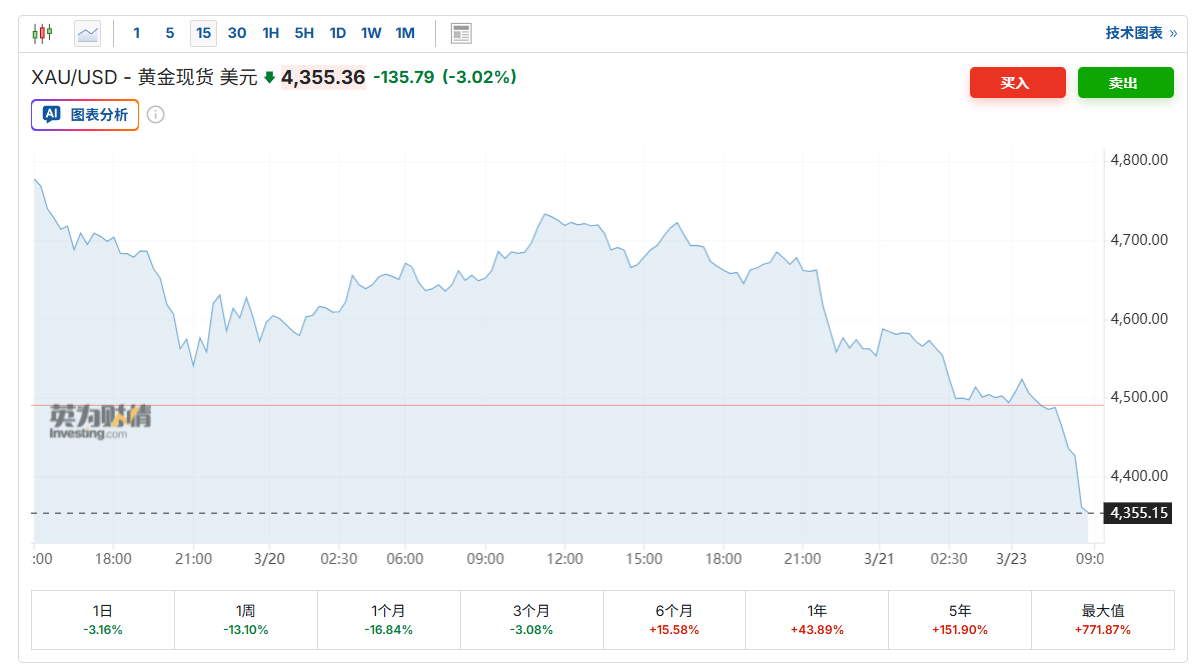Switch to candlestick chart view
Image resolution: width=1200 pixels, height=672 pixels.
coord(41,33)
